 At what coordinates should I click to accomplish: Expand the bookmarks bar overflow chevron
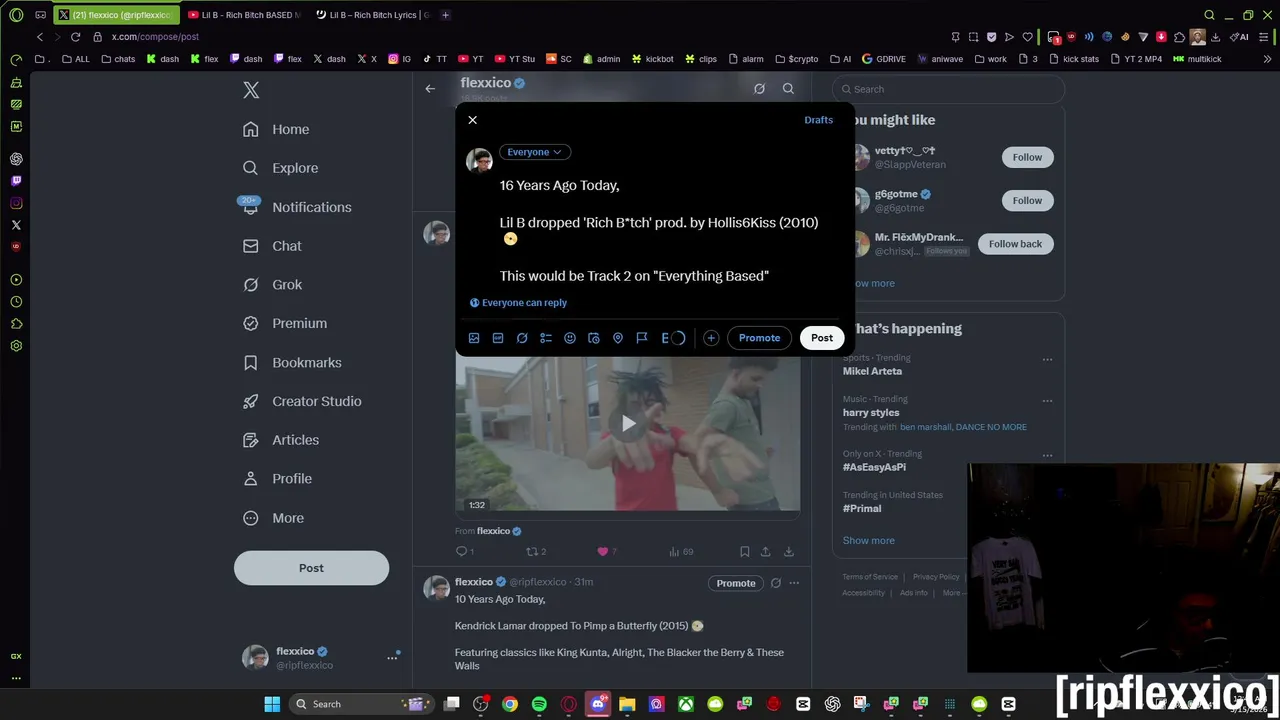tap(1268, 59)
